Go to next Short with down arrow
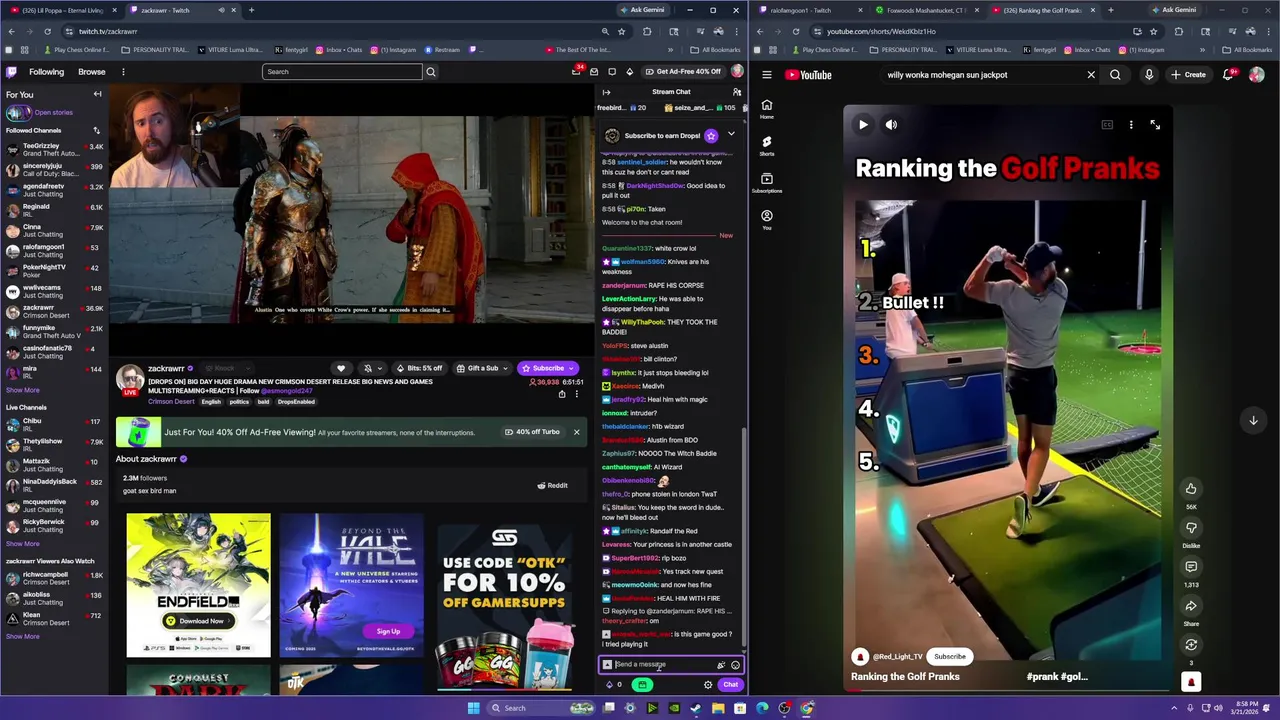 point(1253,421)
